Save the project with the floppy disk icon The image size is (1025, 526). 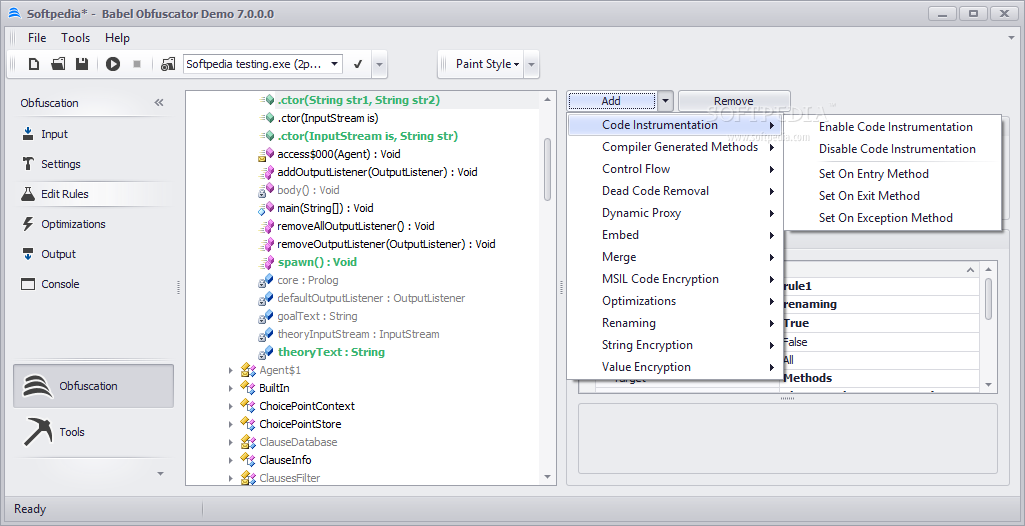click(82, 64)
